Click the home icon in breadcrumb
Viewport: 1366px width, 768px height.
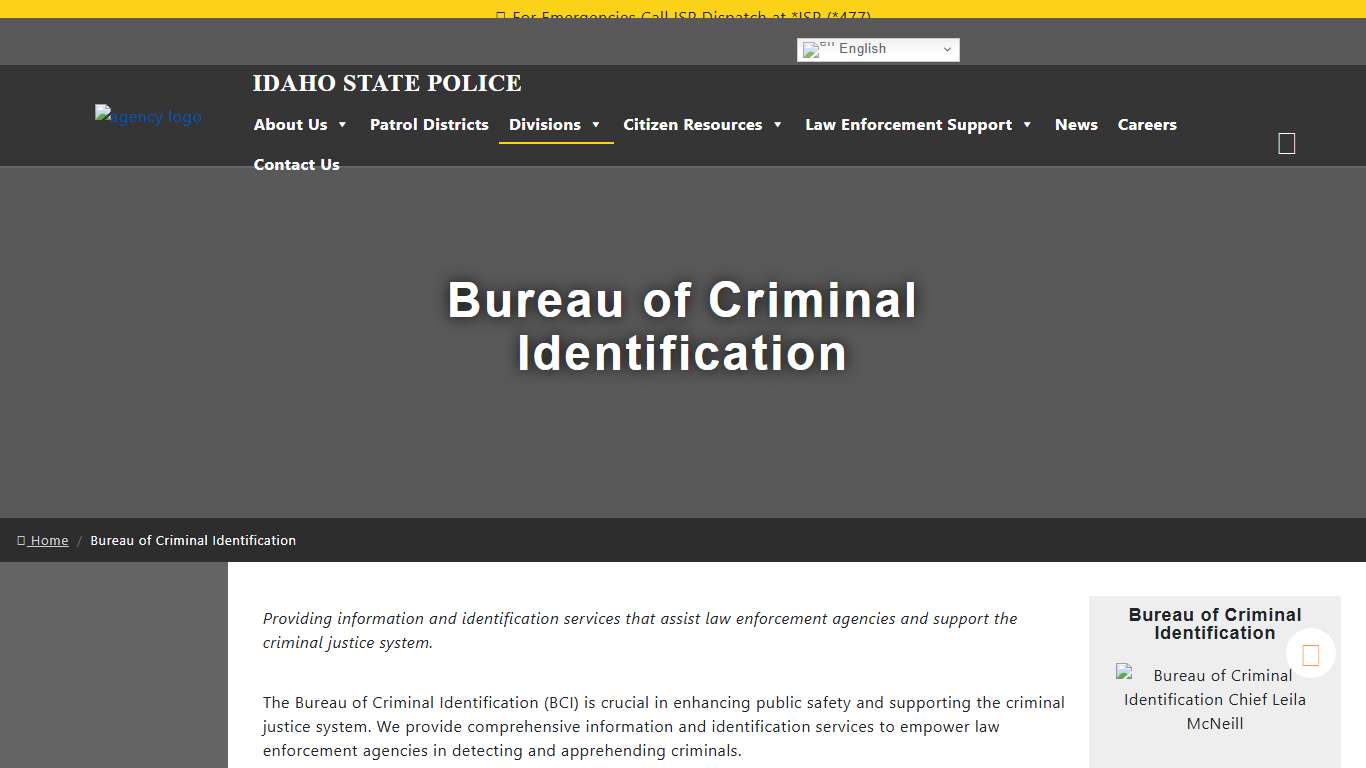[x=22, y=540]
